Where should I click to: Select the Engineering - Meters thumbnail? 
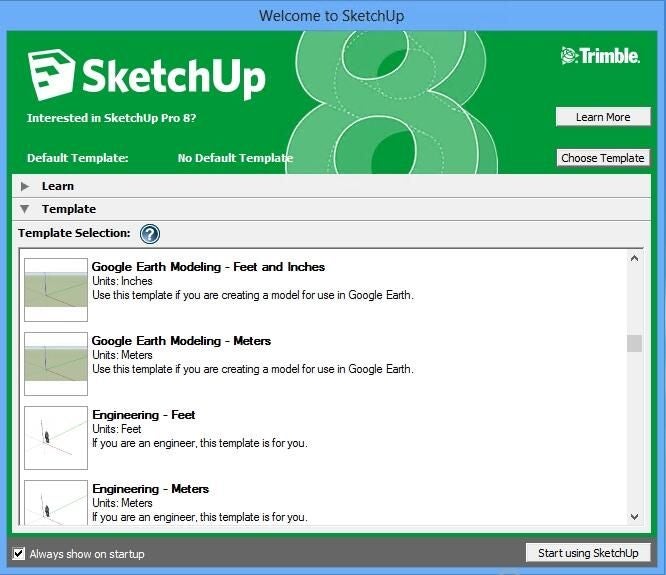(x=56, y=503)
